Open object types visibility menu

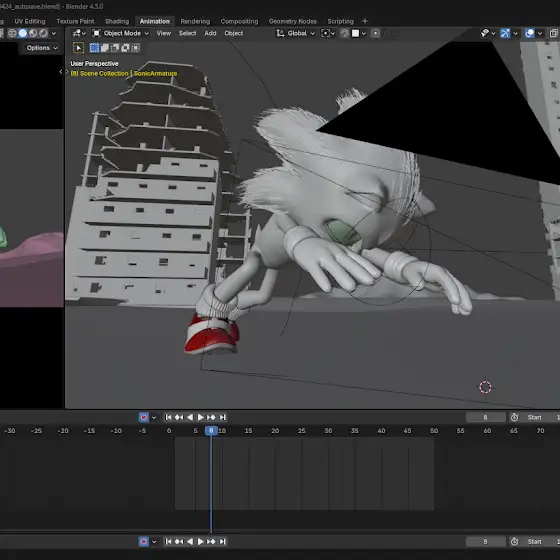point(485,33)
